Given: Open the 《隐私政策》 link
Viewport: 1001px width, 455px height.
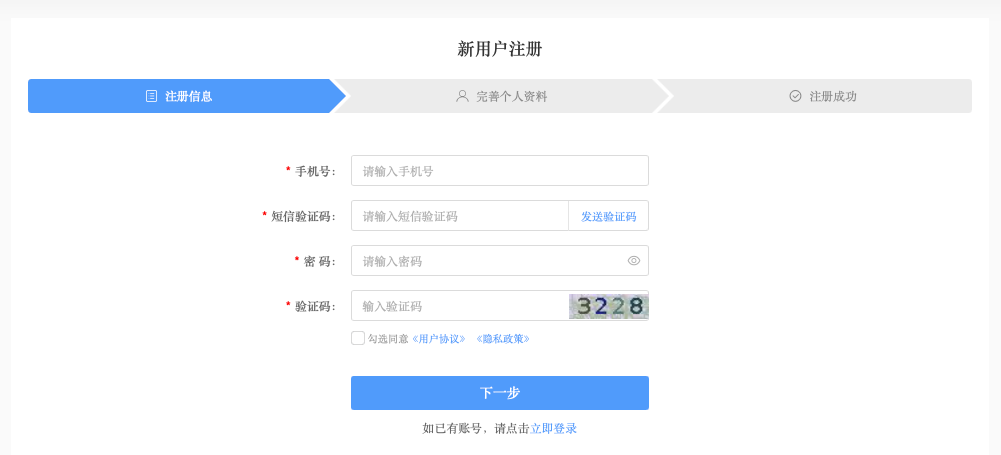Looking at the screenshot, I should tap(503, 339).
